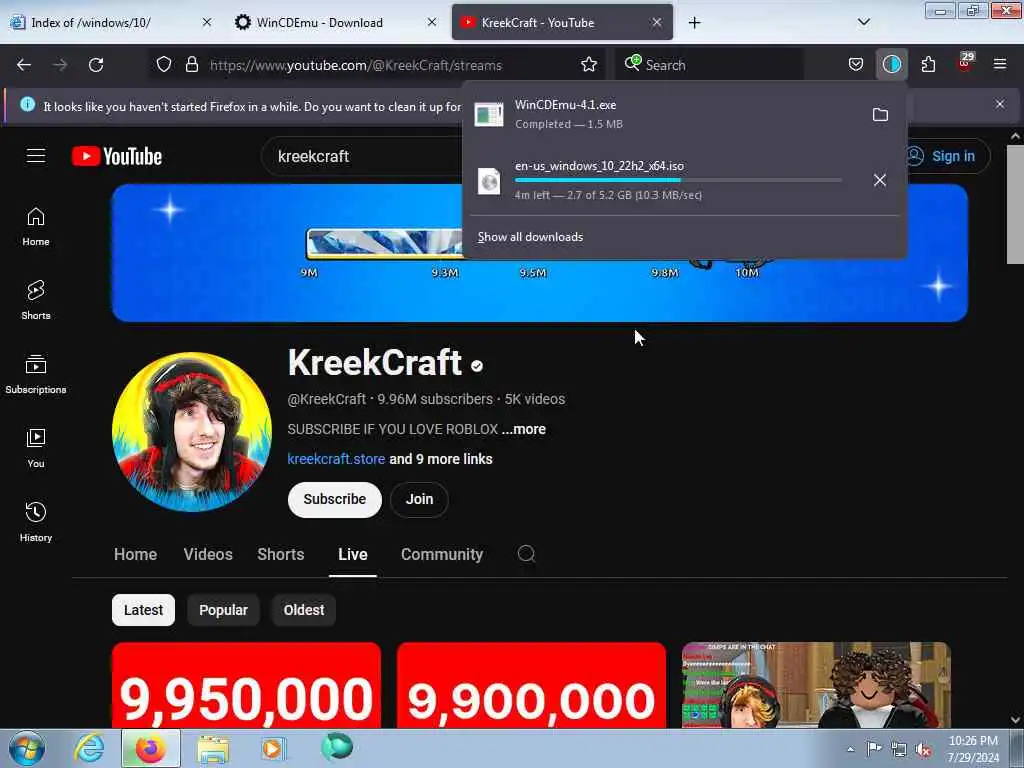Click the URL address bar
1024x768 pixels.
click(x=379, y=65)
